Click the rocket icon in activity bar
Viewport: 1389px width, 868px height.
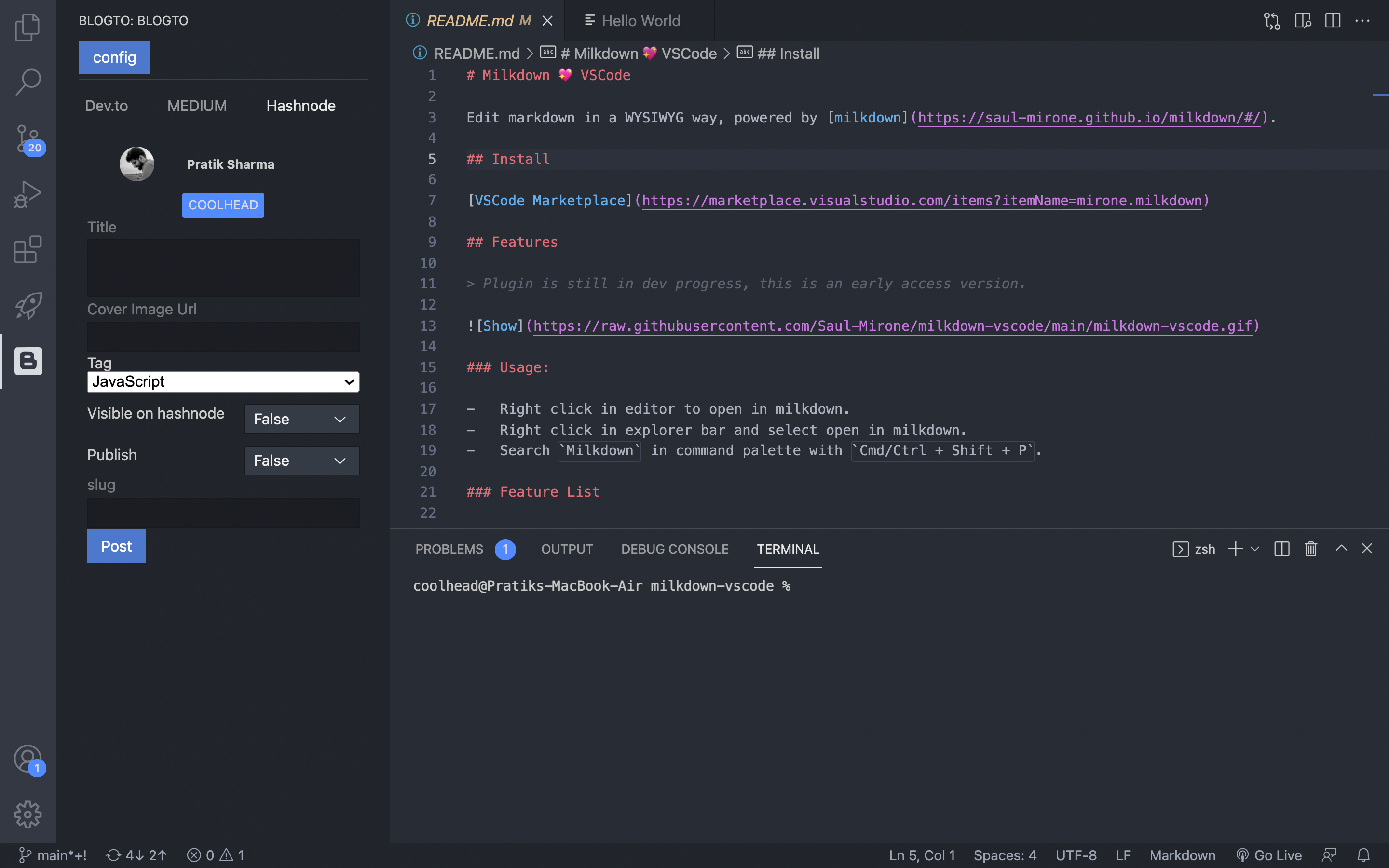(27, 305)
